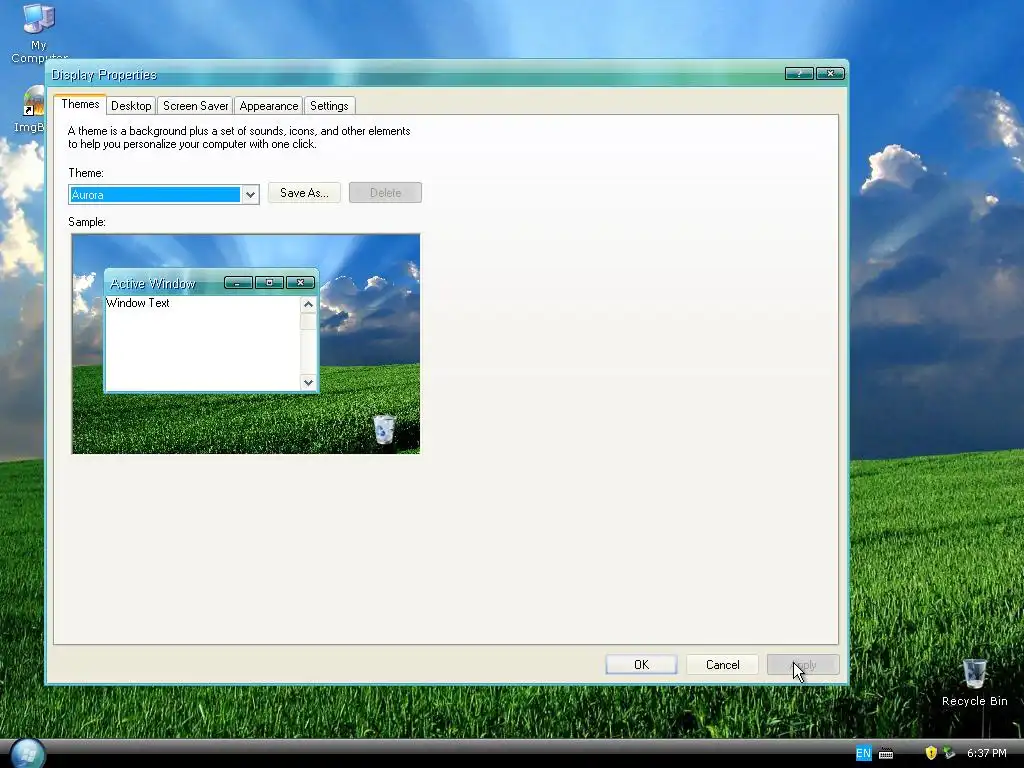Click the Apply button

(803, 665)
